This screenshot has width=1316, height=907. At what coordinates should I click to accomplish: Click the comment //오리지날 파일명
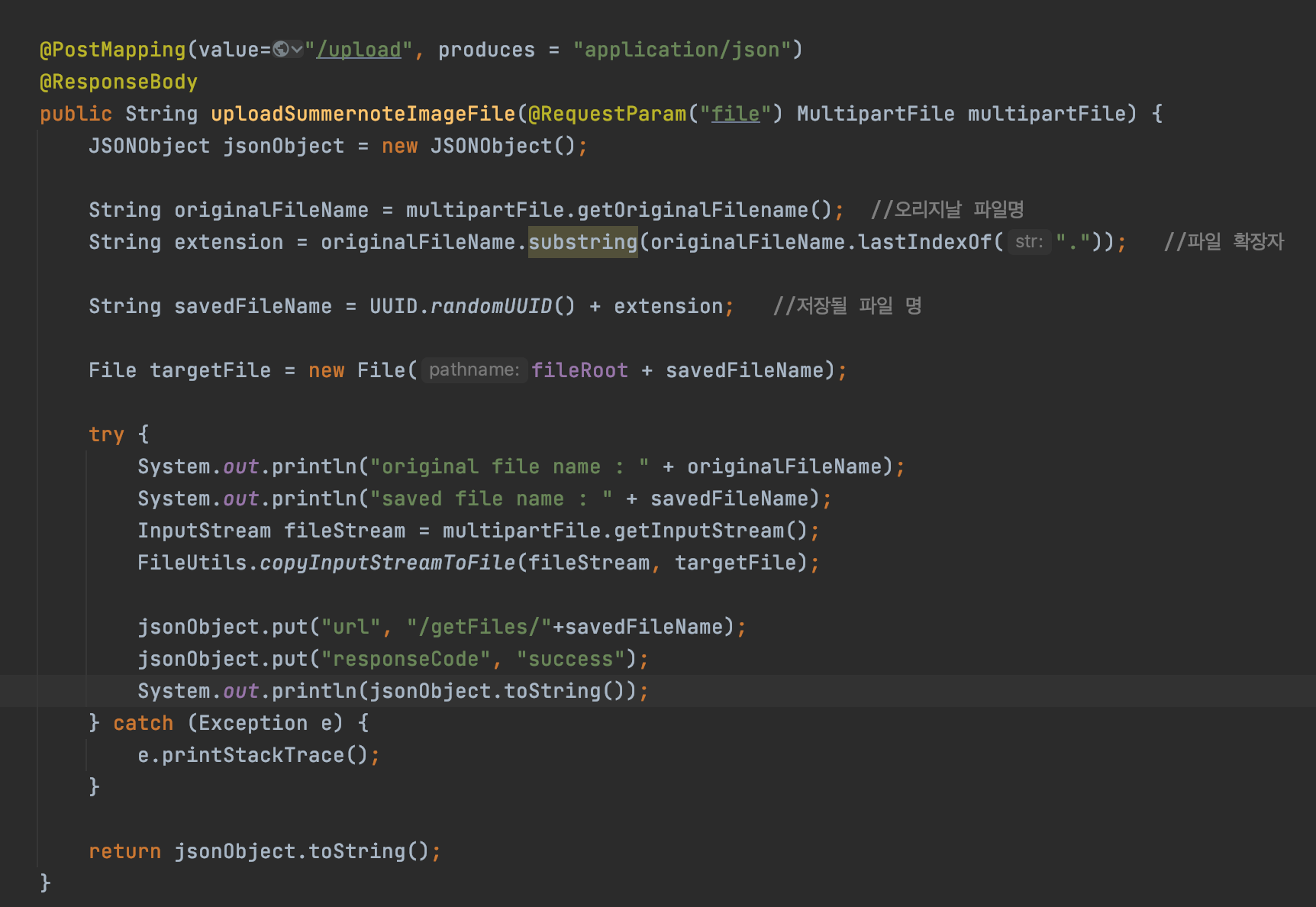[947, 210]
